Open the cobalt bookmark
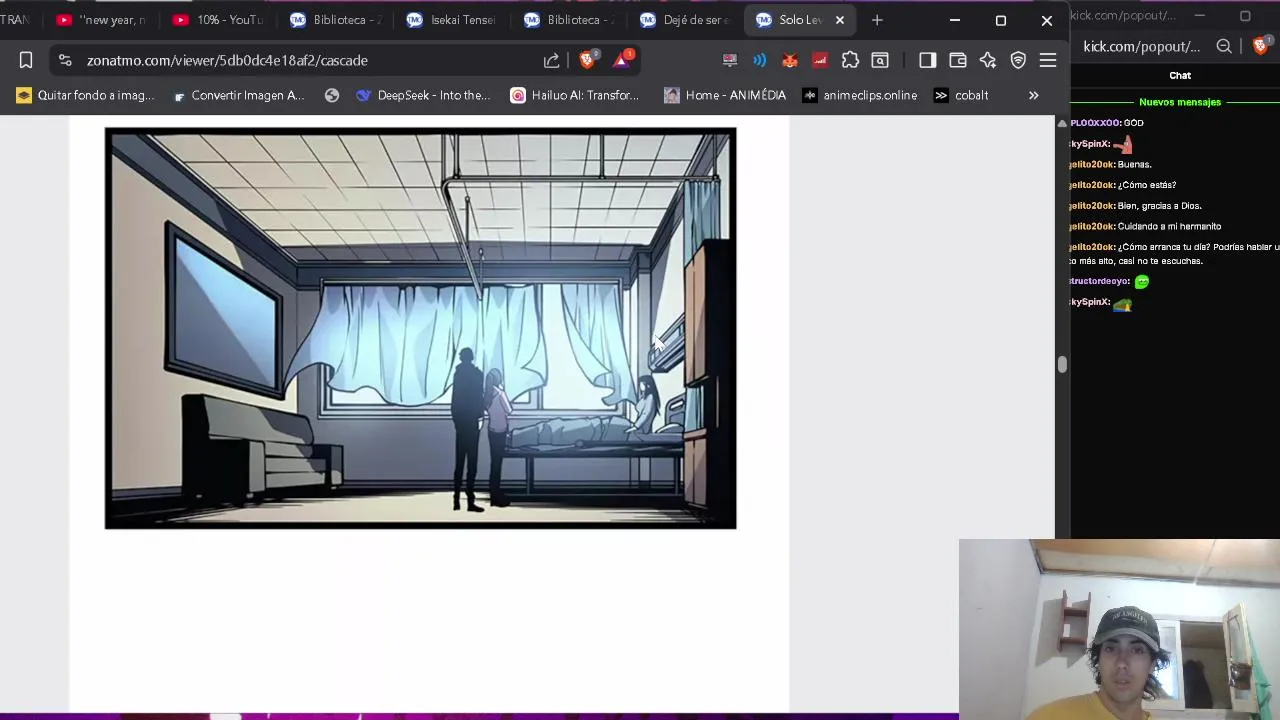 961,95
